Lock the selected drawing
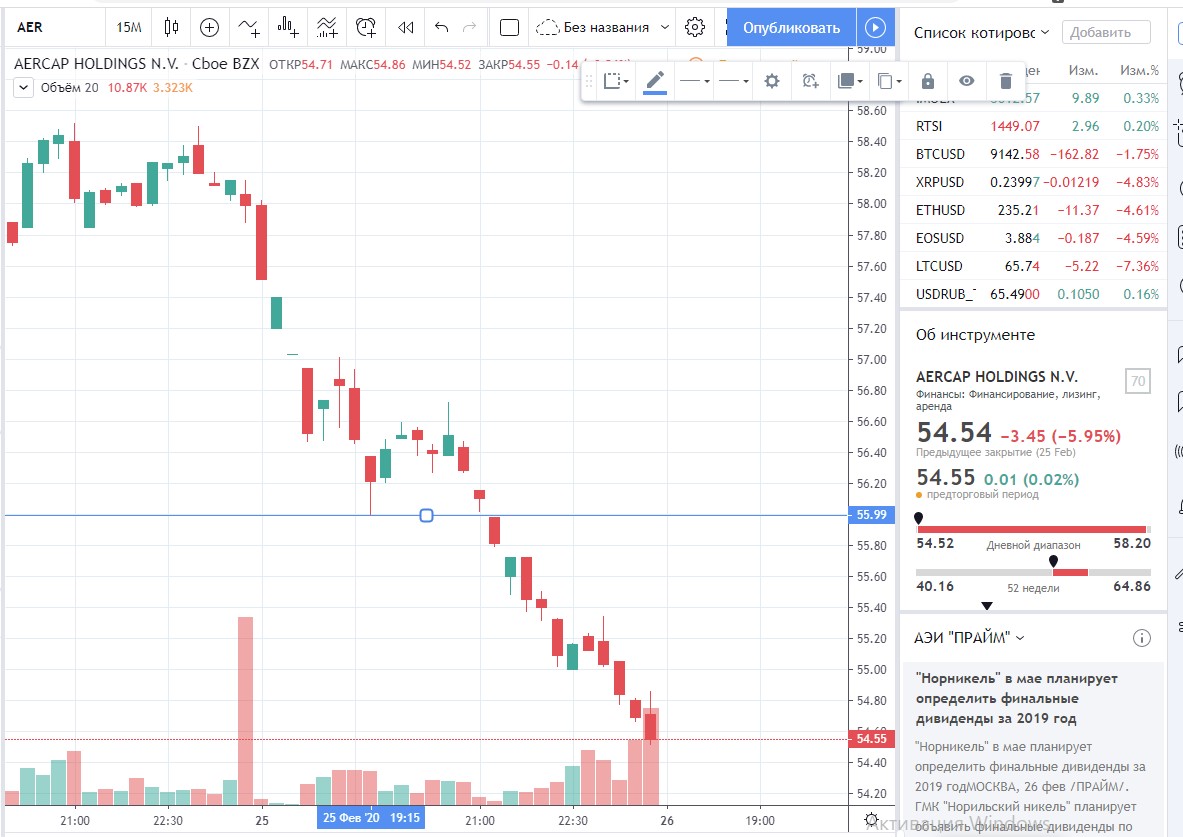1183x837 pixels. (928, 81)
